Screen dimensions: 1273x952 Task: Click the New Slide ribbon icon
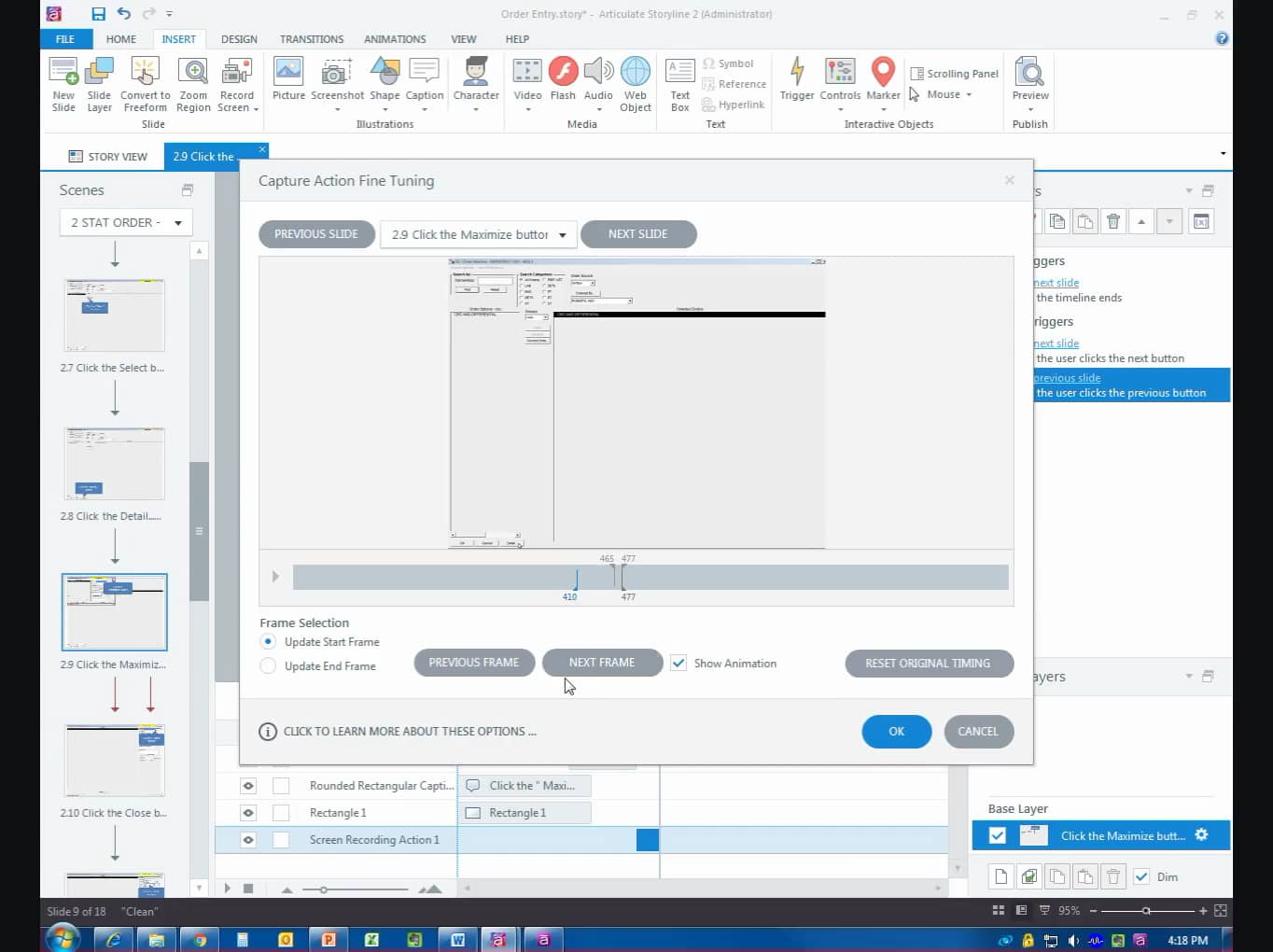[63, 72]
